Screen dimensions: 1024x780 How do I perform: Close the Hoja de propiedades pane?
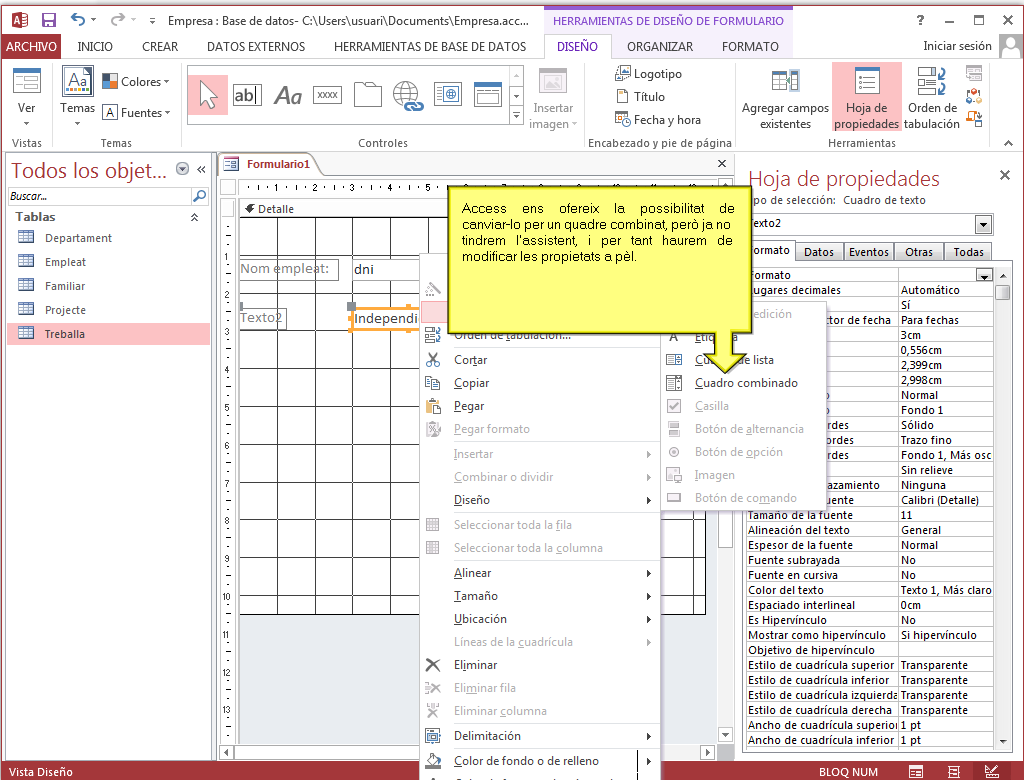(1004, 175)
